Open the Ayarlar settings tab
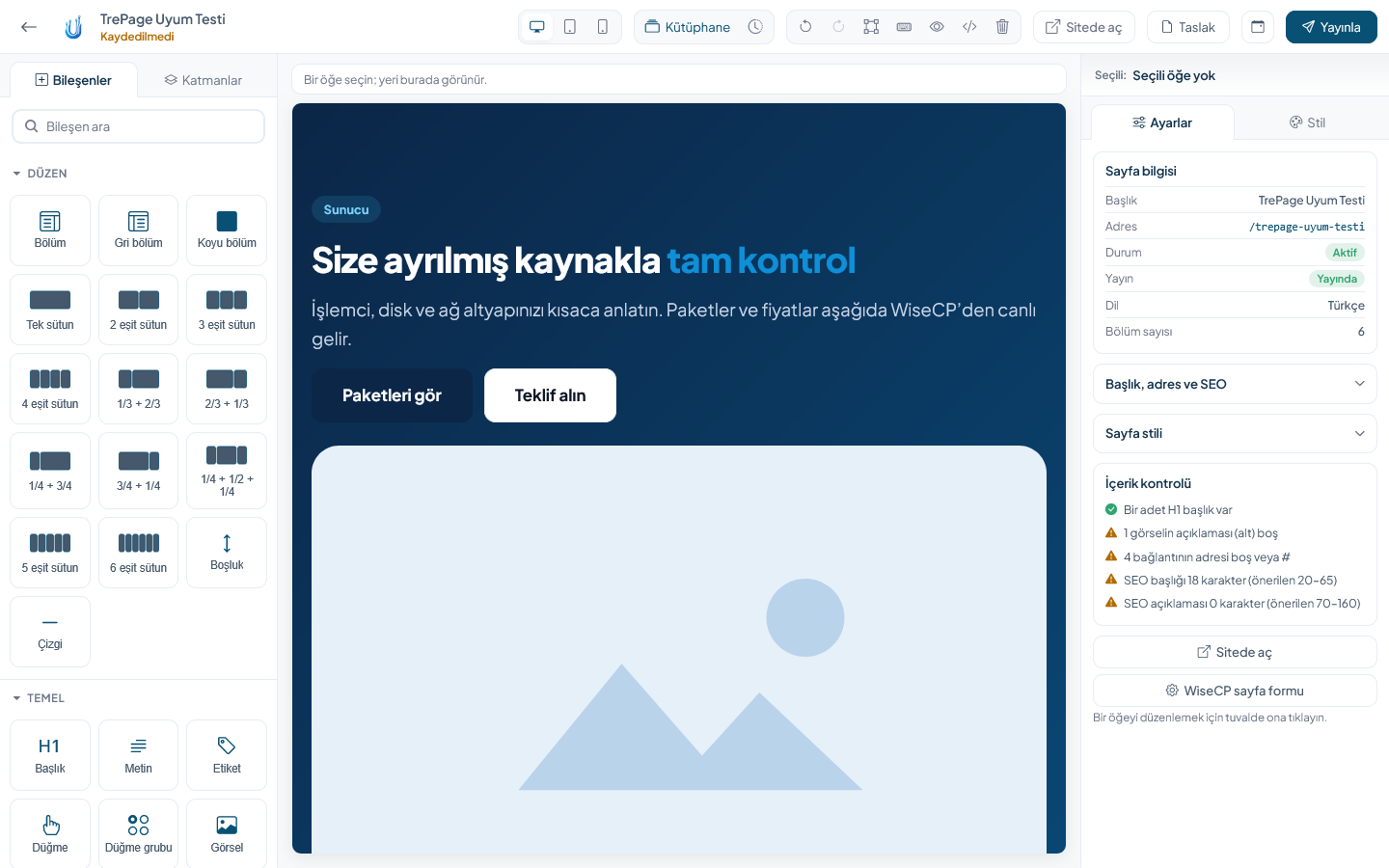 pyautogui.click(x=1162, y=122)
